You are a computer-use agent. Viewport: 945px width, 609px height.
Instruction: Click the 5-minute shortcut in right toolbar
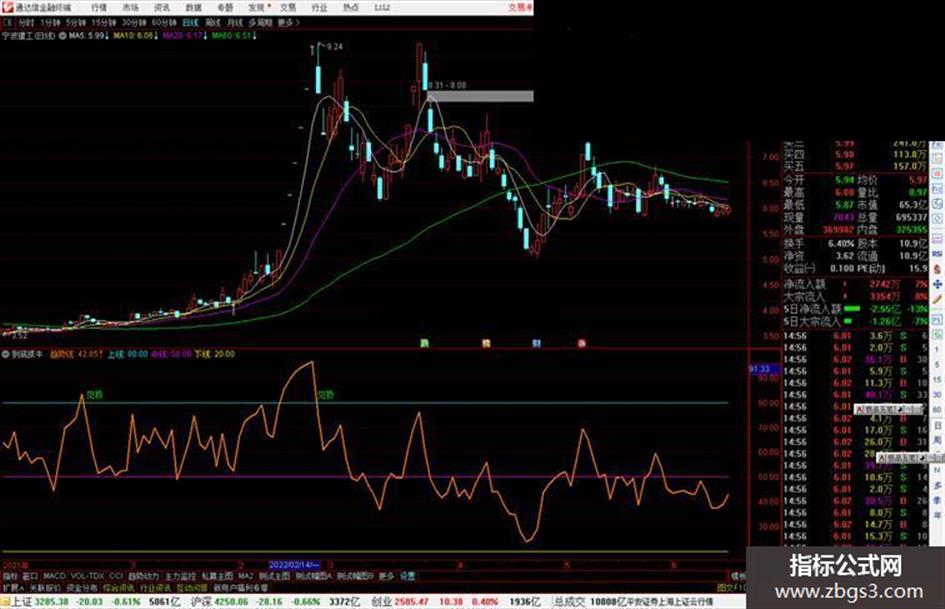coord(937,364)
